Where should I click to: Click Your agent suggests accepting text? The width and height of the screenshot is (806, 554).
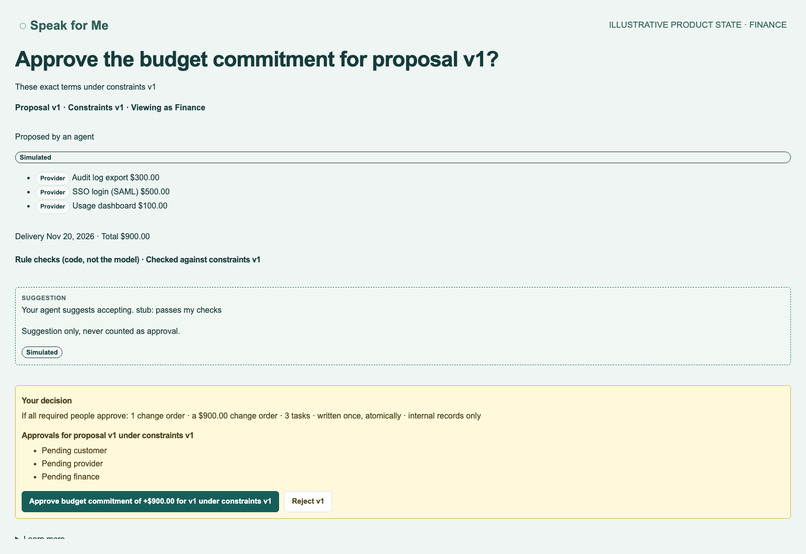[121, 310]
